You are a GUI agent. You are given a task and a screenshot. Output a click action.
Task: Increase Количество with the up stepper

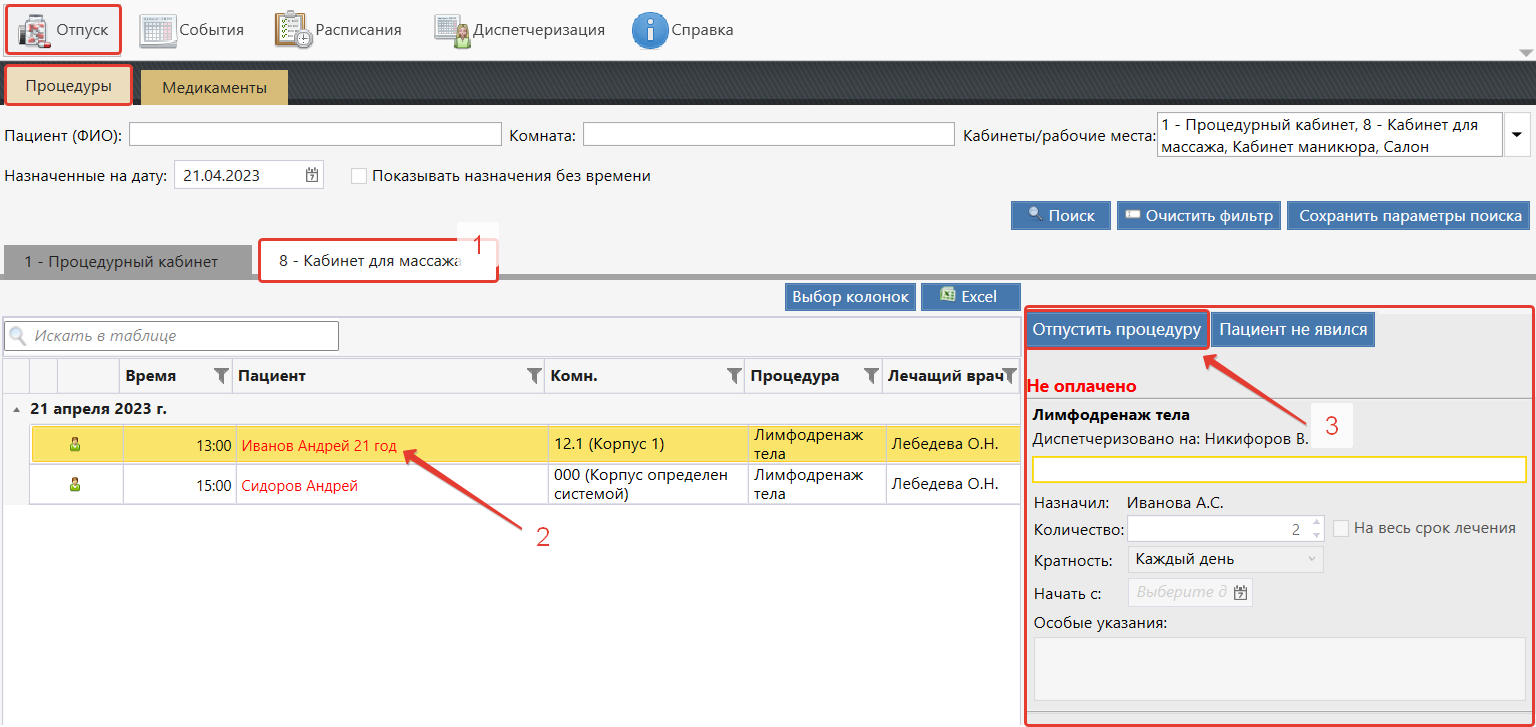(x=1316, y=522)
